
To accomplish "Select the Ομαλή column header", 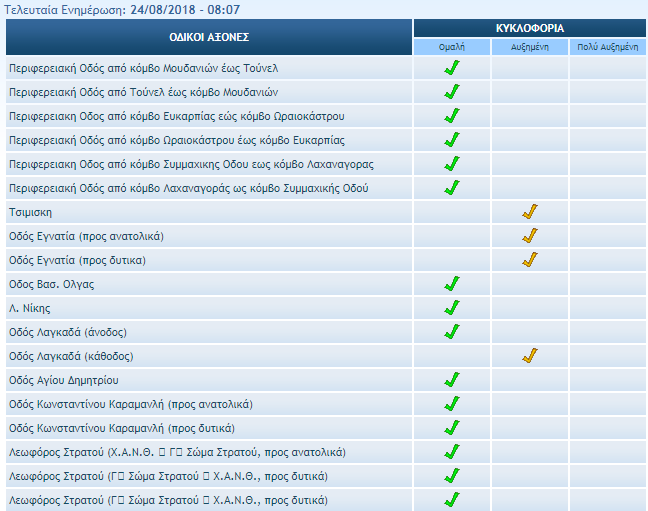I will click(452, 47).
